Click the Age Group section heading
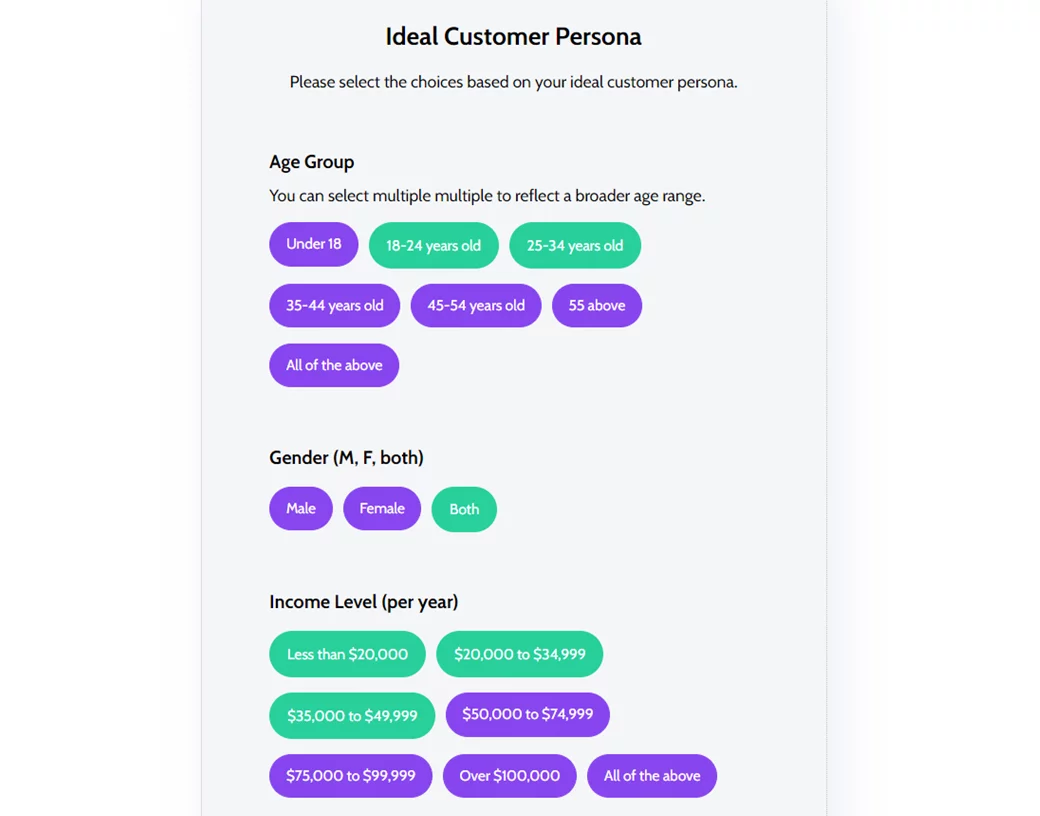The width and height of the screenshot is (1040, 816). tap(311, 162)
